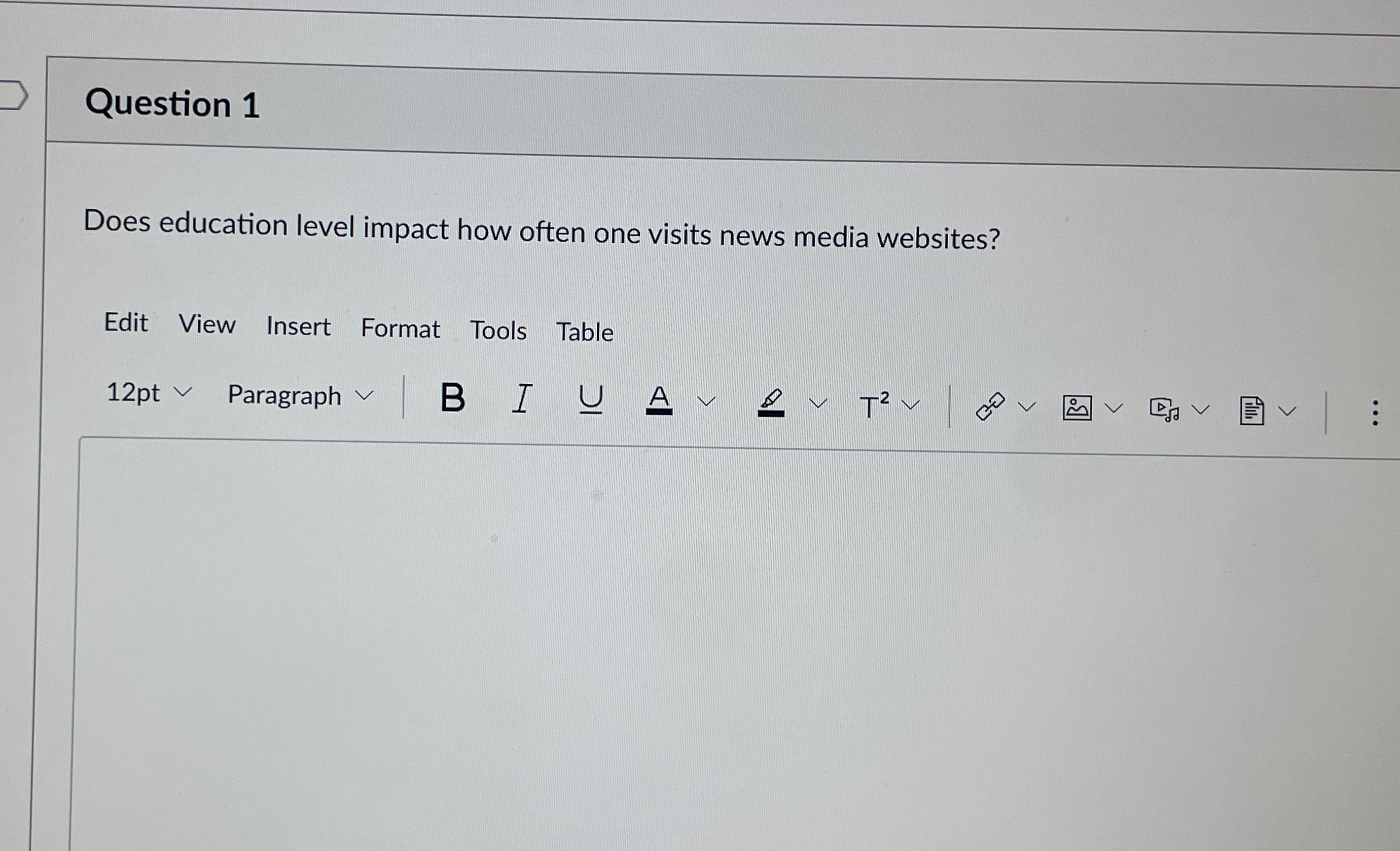Click the superscript T² icon
1400x851 pixels.
(x=873, y=405)
